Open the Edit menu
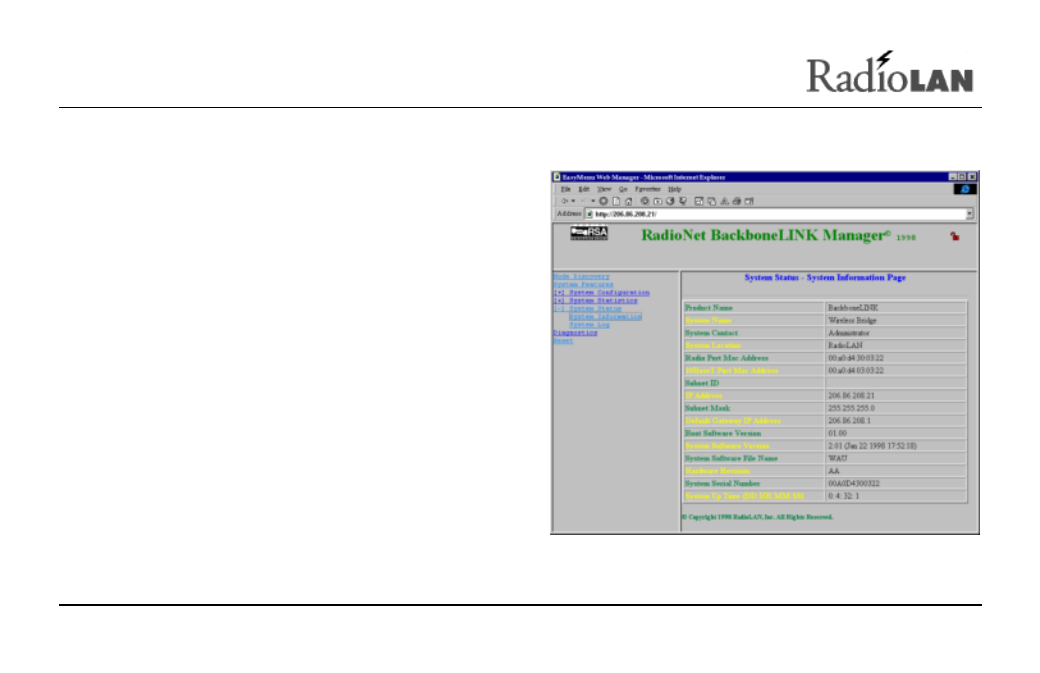Viewport: 1040px width, 673px height. pos(584,190)
